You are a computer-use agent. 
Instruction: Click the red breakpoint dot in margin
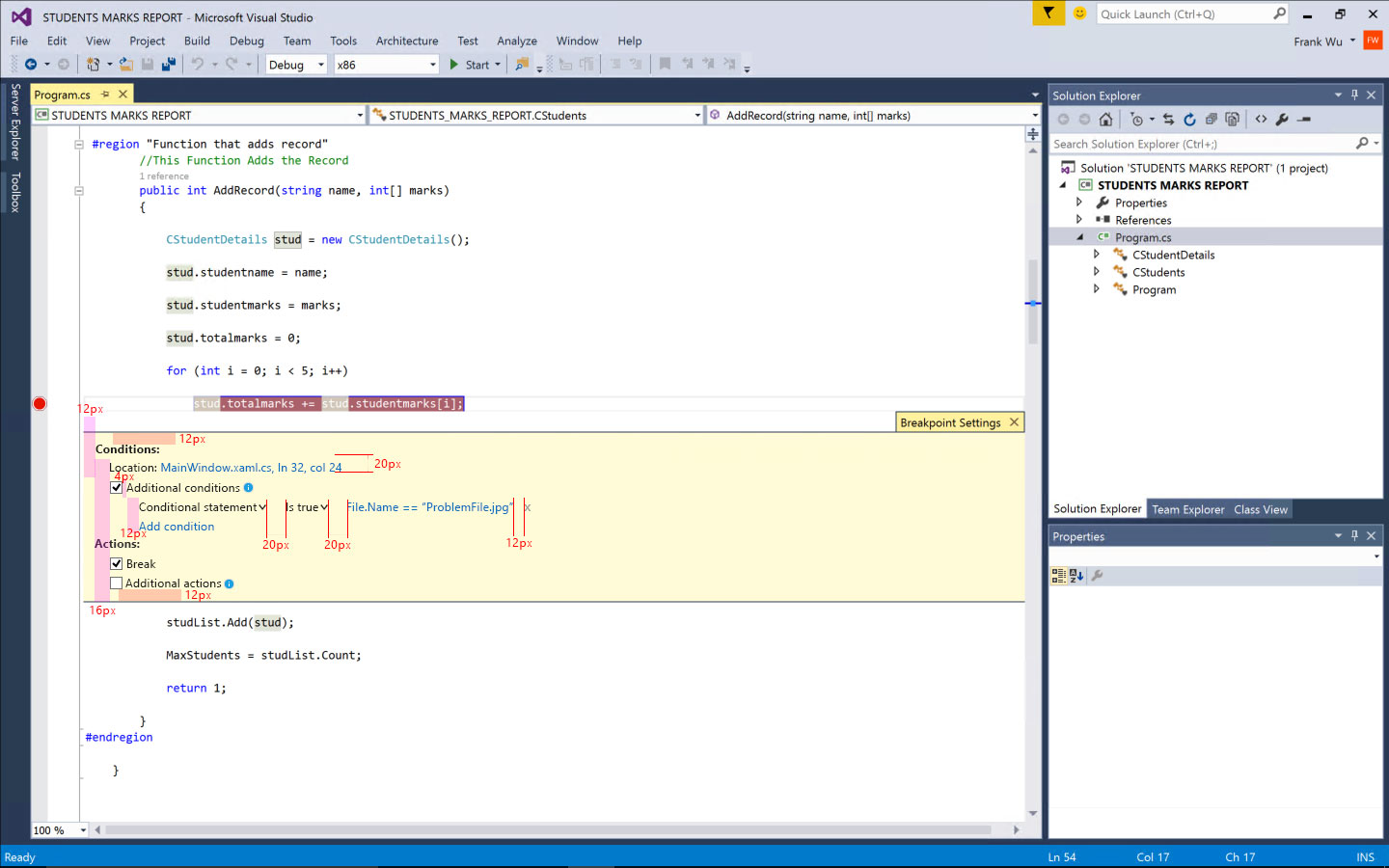click(40, 403)
